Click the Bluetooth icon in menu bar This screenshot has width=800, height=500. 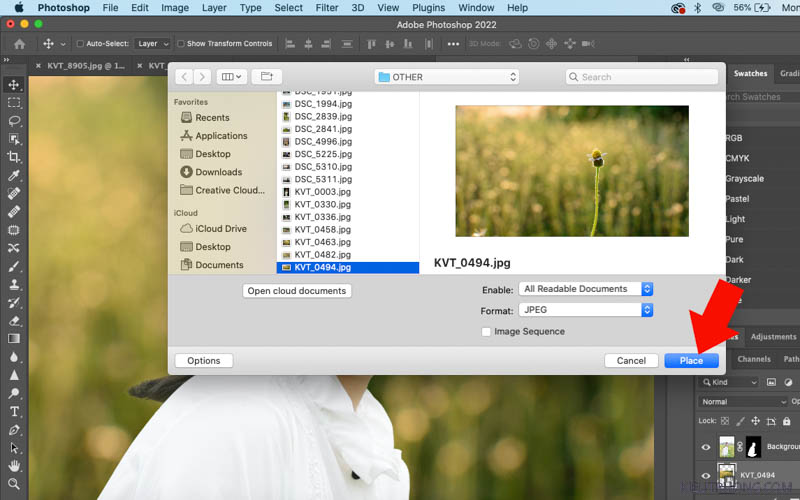click(697, 8)
